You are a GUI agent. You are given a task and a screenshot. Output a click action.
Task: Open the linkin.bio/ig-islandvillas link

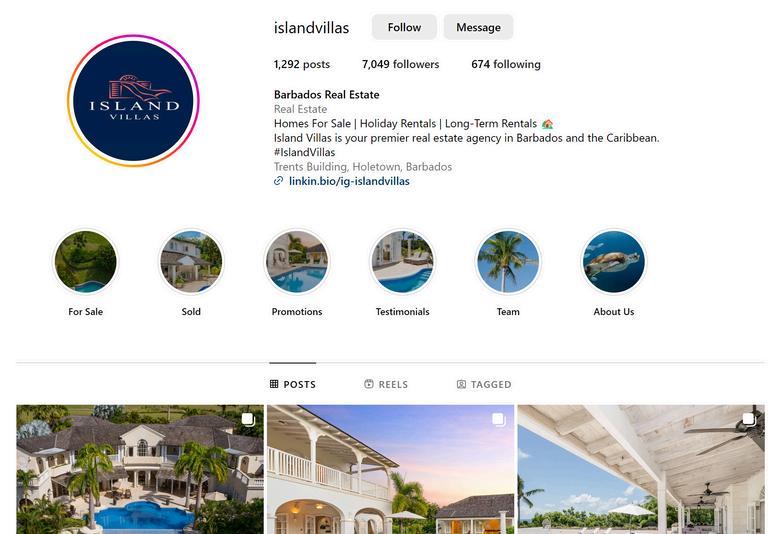[349, 181]
